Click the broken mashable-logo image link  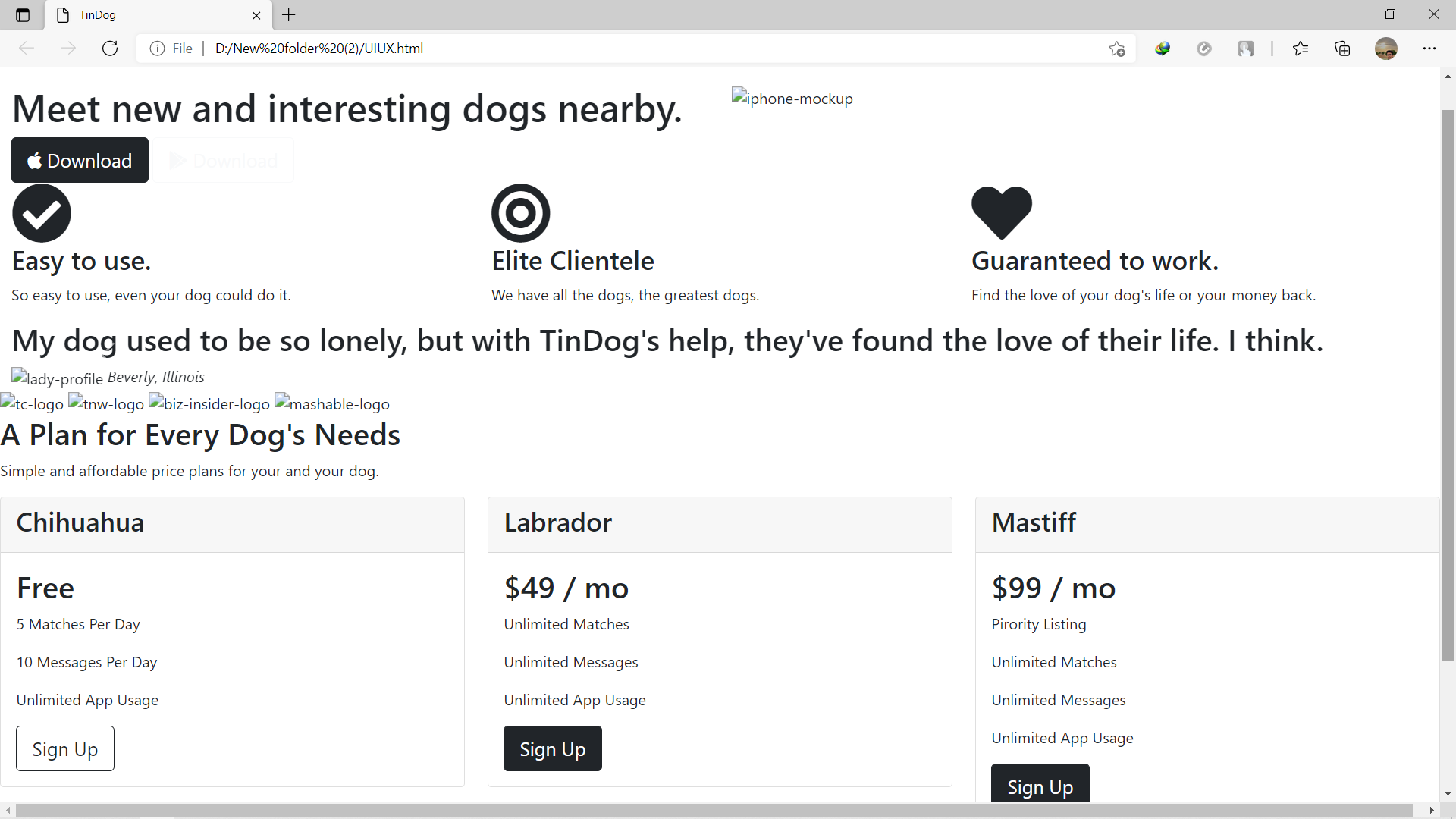coord(331,403)
